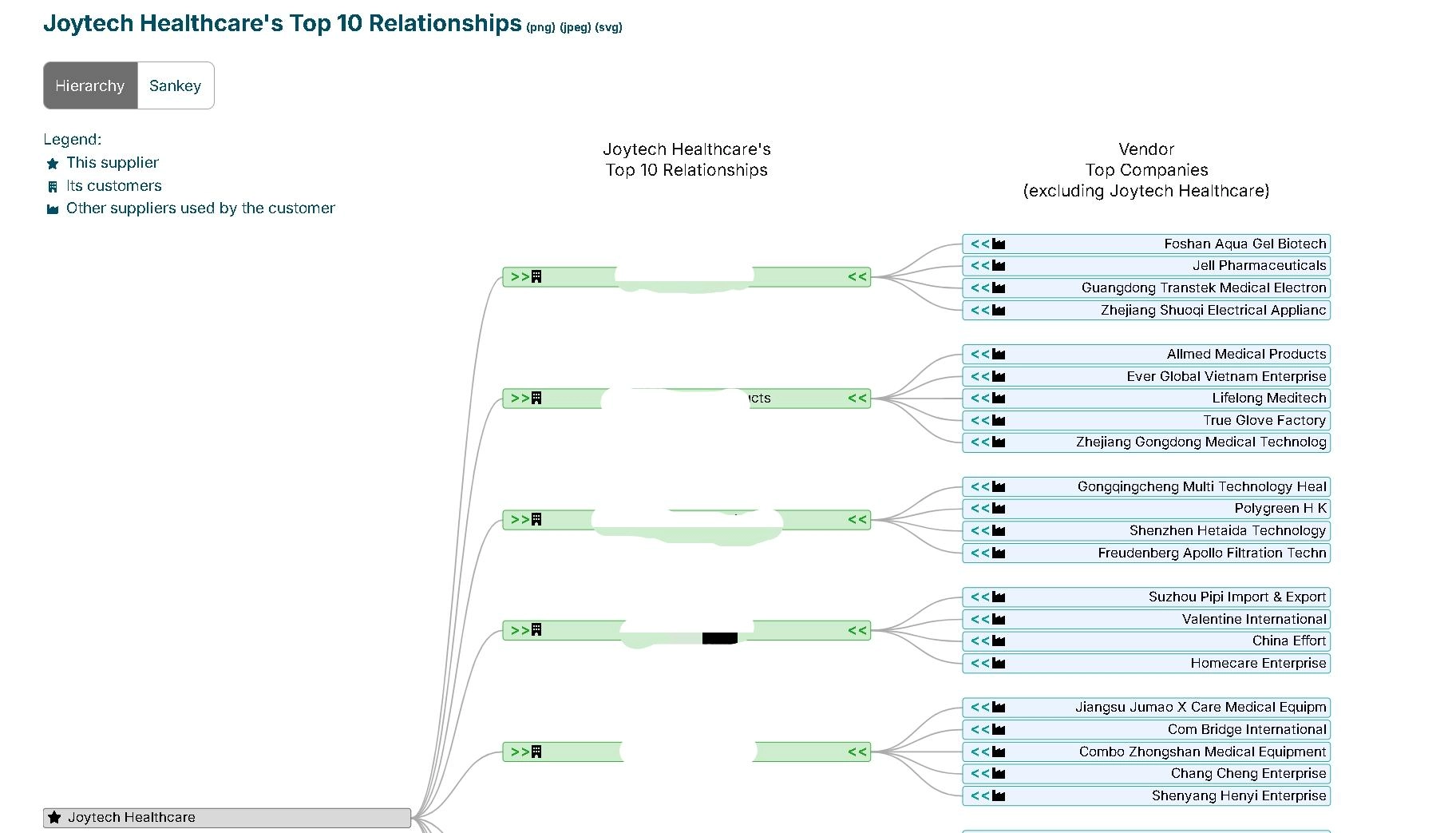Image resolution: width=1456 pixels, height=833 pixels.
Task: Expand the first customer node's left arrows
Action: coord(520,277)
